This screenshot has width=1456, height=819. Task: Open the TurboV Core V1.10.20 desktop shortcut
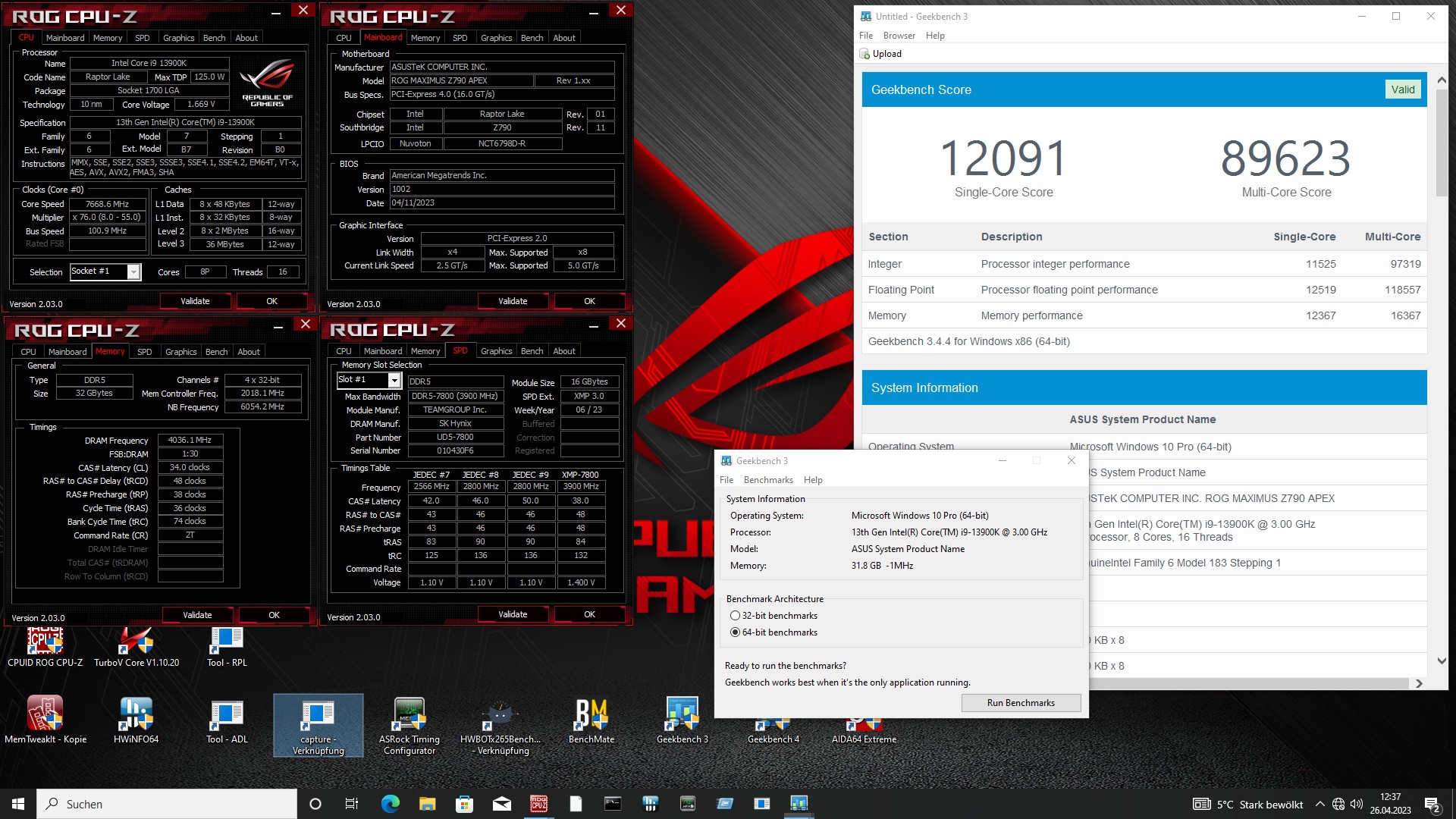tap(136, 646)
